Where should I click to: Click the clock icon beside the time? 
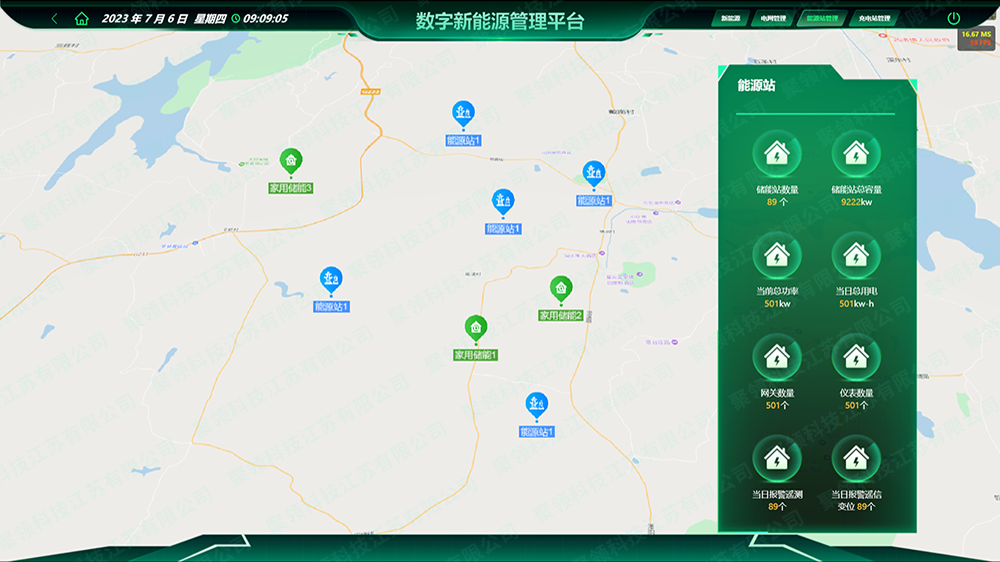pyautogui.click(x=235, y=18)
